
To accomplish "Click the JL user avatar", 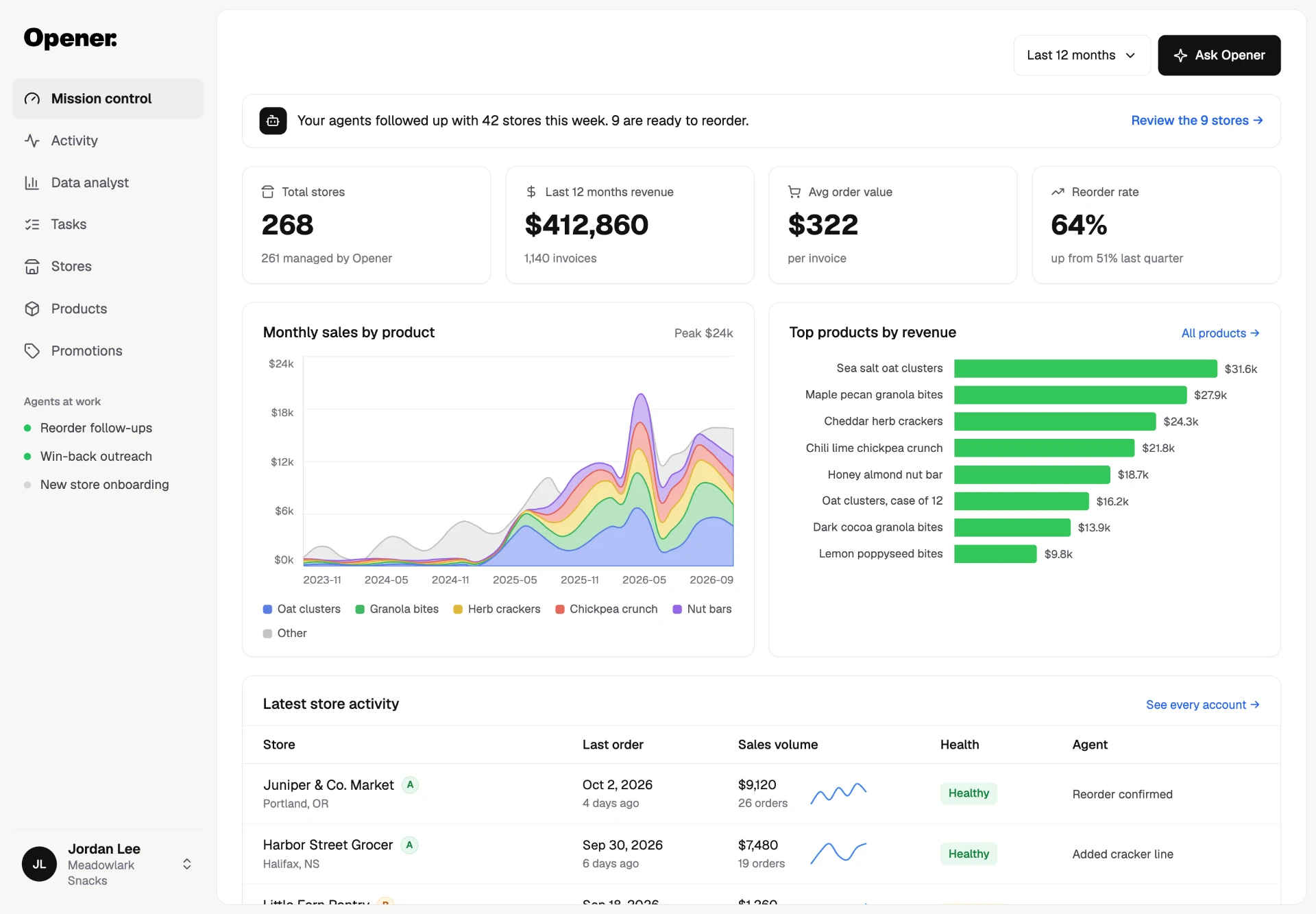I will tap(39, 864).
